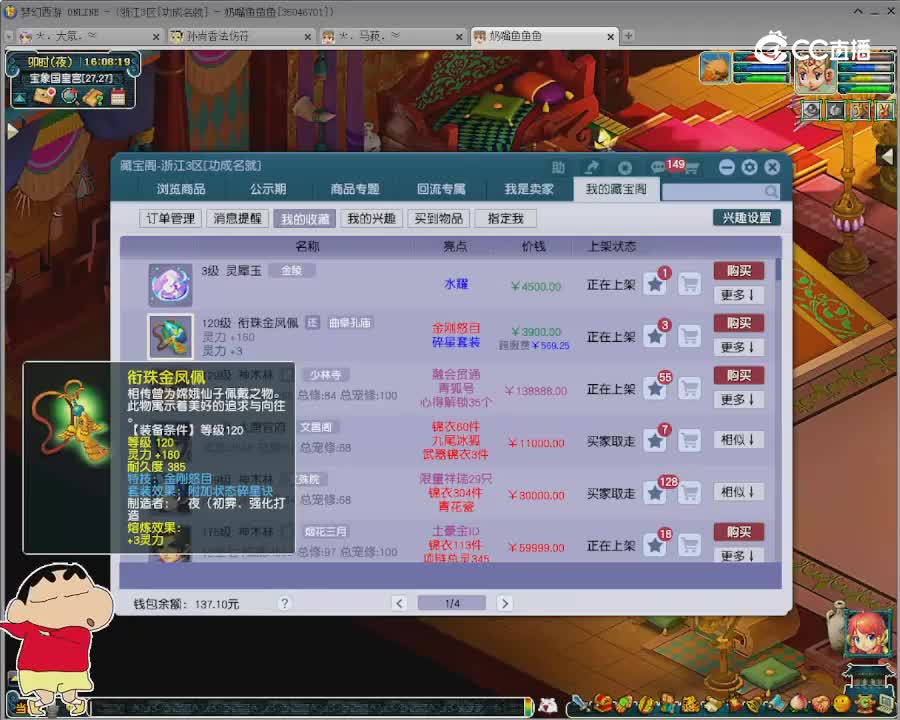
Task: Expand 相似 in the ¥11000.00 row
Action: tap(739, 440)
